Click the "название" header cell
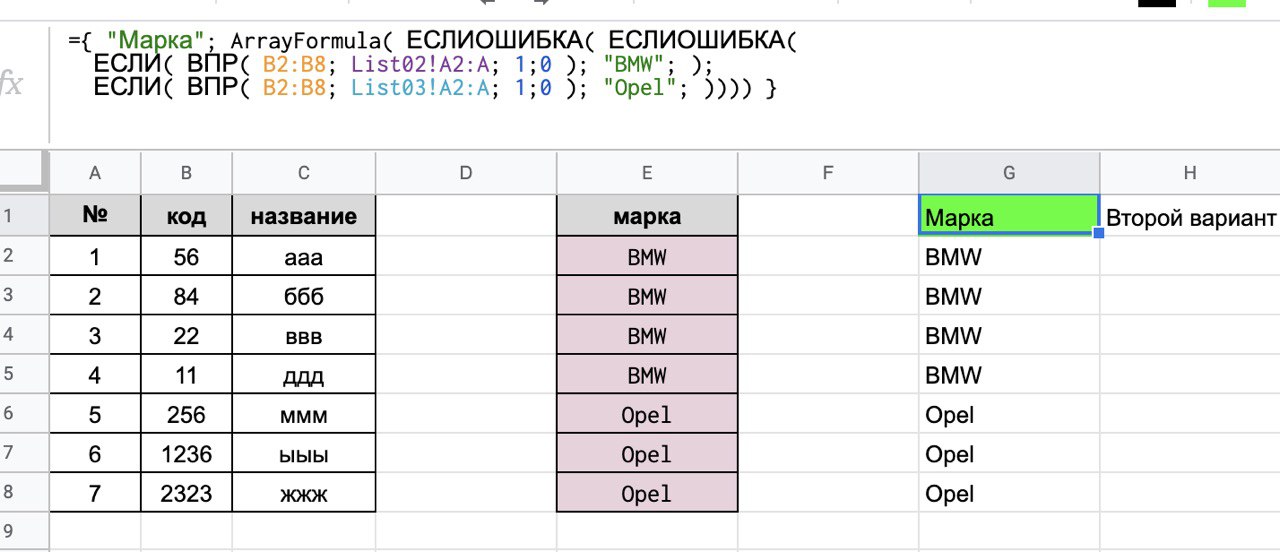Image resolution: width=1280 pixels, height=552 pixels. click(x=304, y=216)
